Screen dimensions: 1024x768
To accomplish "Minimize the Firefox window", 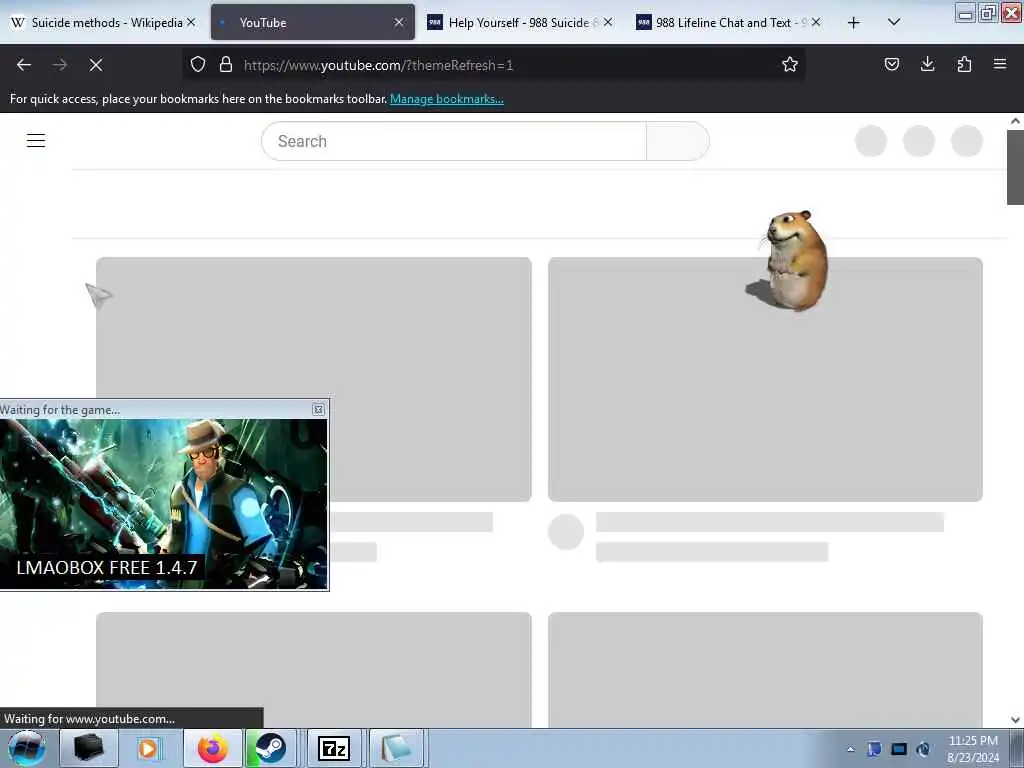I will coord(965,12).
